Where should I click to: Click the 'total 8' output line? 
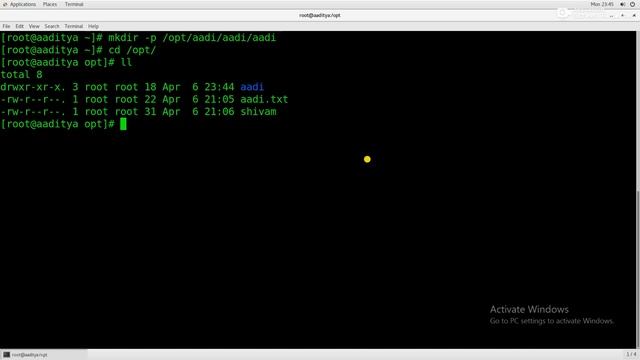point(21,75)
